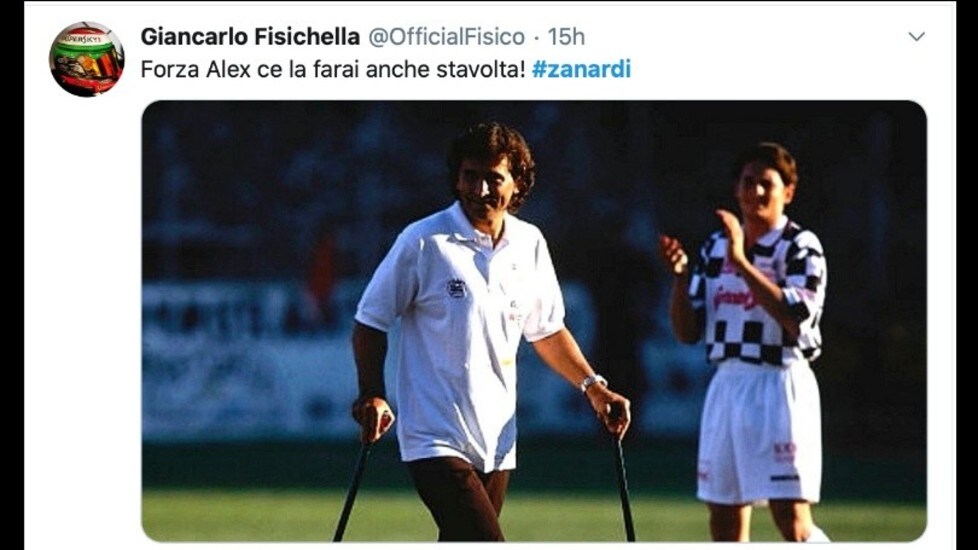Open the #zanardi hashtag link
978x550 pixels.
(x=581, y=69)
